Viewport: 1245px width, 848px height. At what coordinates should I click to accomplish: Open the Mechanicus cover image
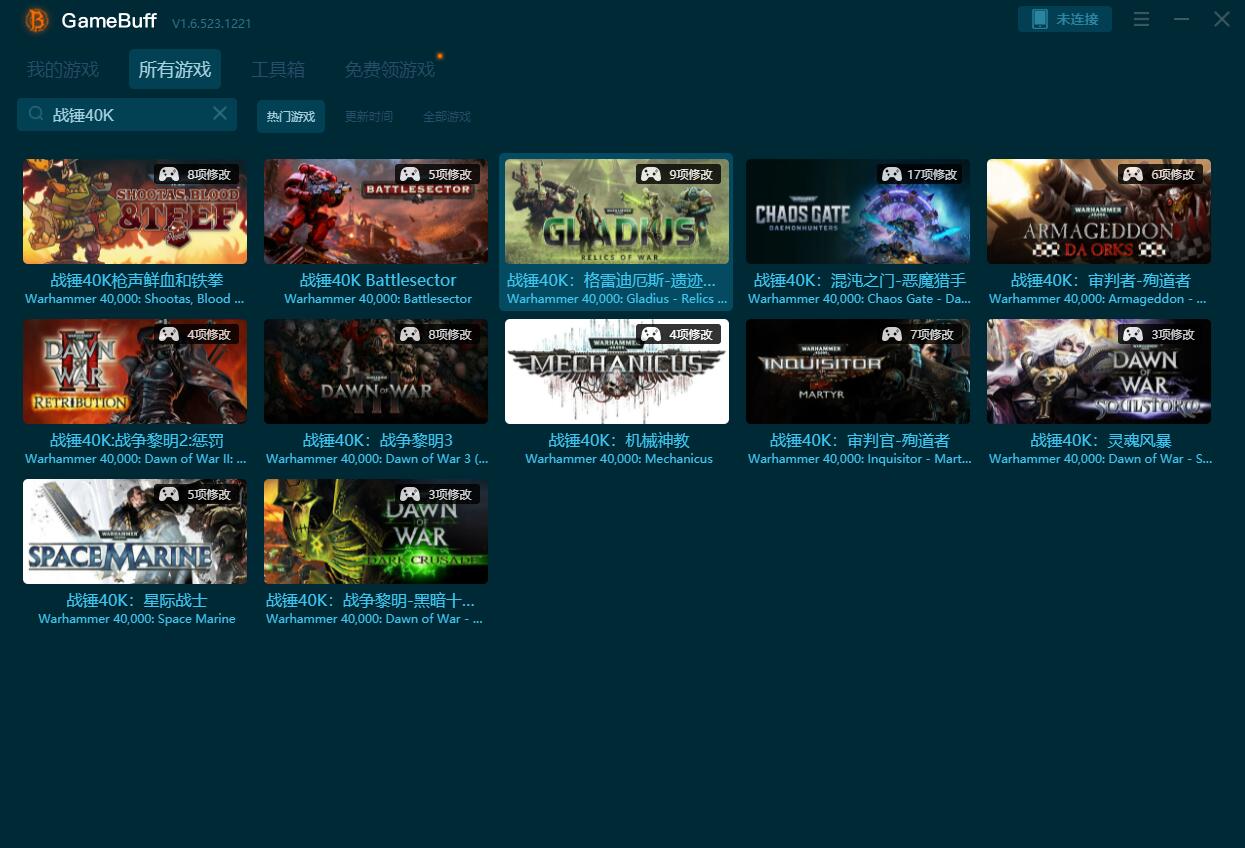(x=617, y=371)
